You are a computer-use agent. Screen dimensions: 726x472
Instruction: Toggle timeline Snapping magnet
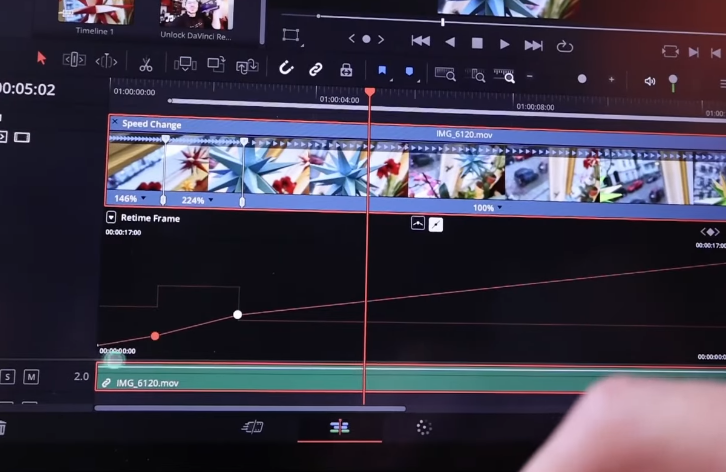(286, 68)
